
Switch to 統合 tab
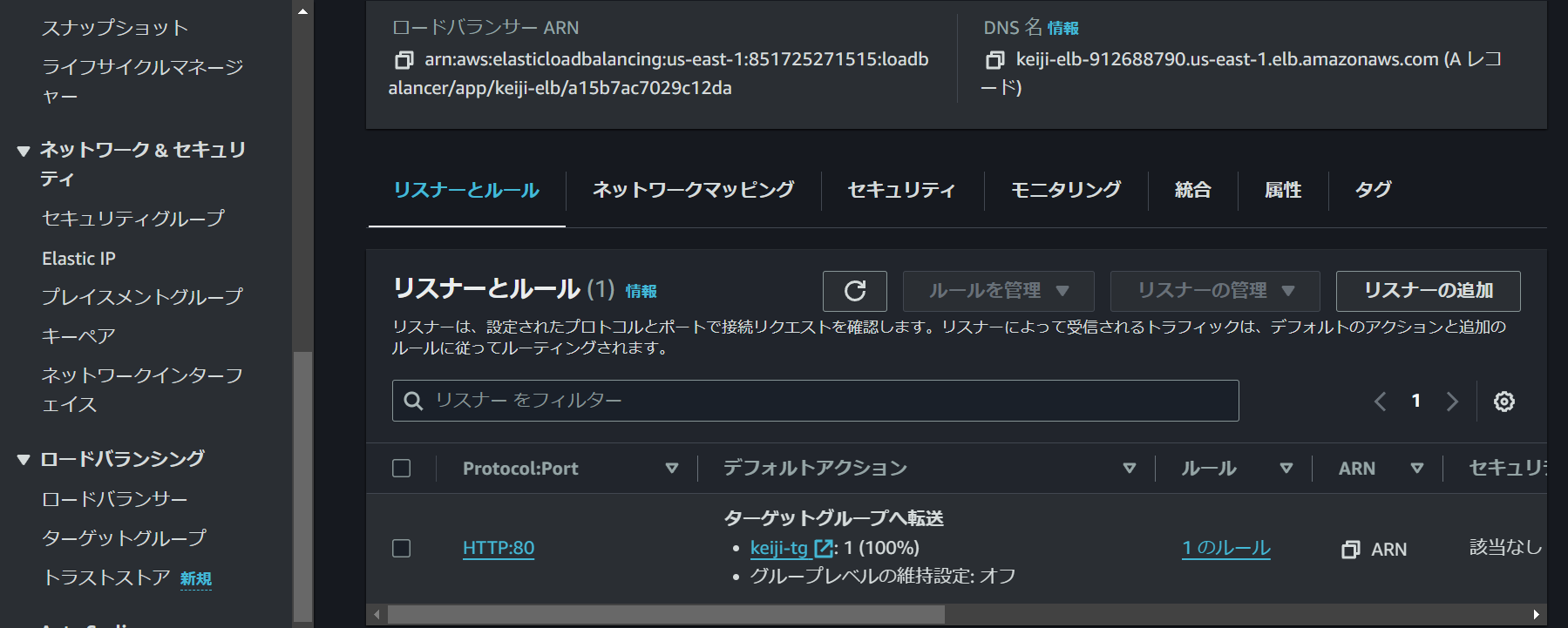pos(1192,190)
